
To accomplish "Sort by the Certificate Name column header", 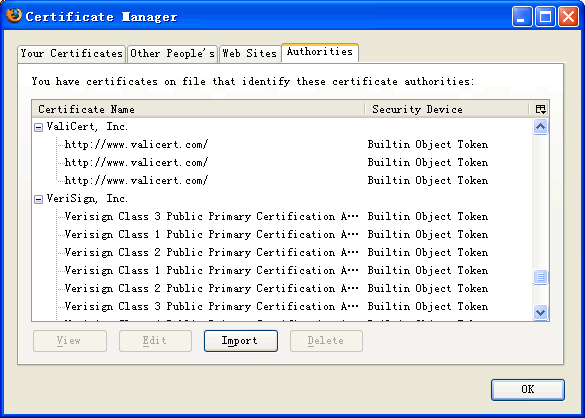I will coord(198,109).
